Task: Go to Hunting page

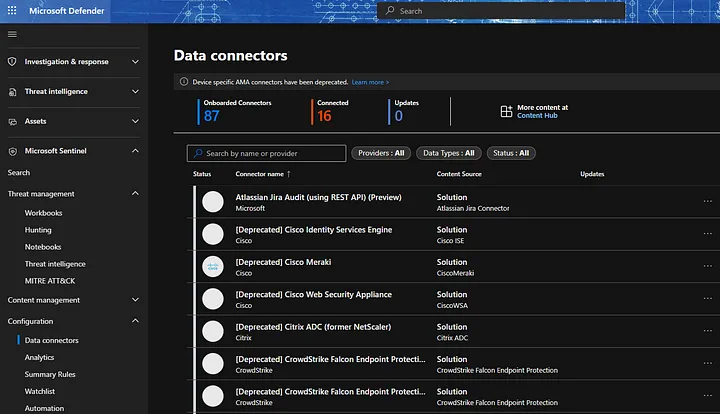Action: pyautogui.click(x=38, y=230)
